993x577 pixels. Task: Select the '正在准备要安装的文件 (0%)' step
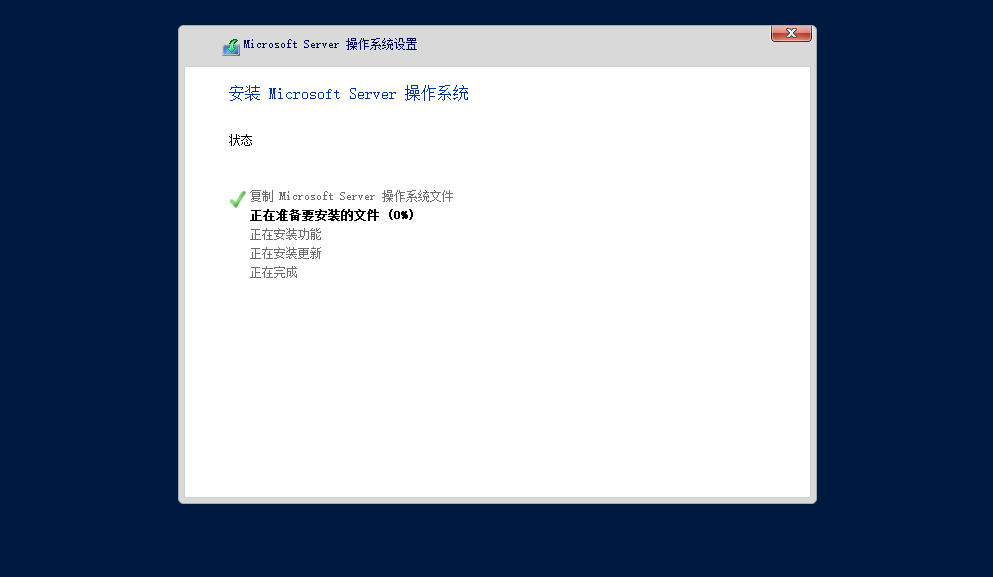pyautogui.click(x=332, y=215)
